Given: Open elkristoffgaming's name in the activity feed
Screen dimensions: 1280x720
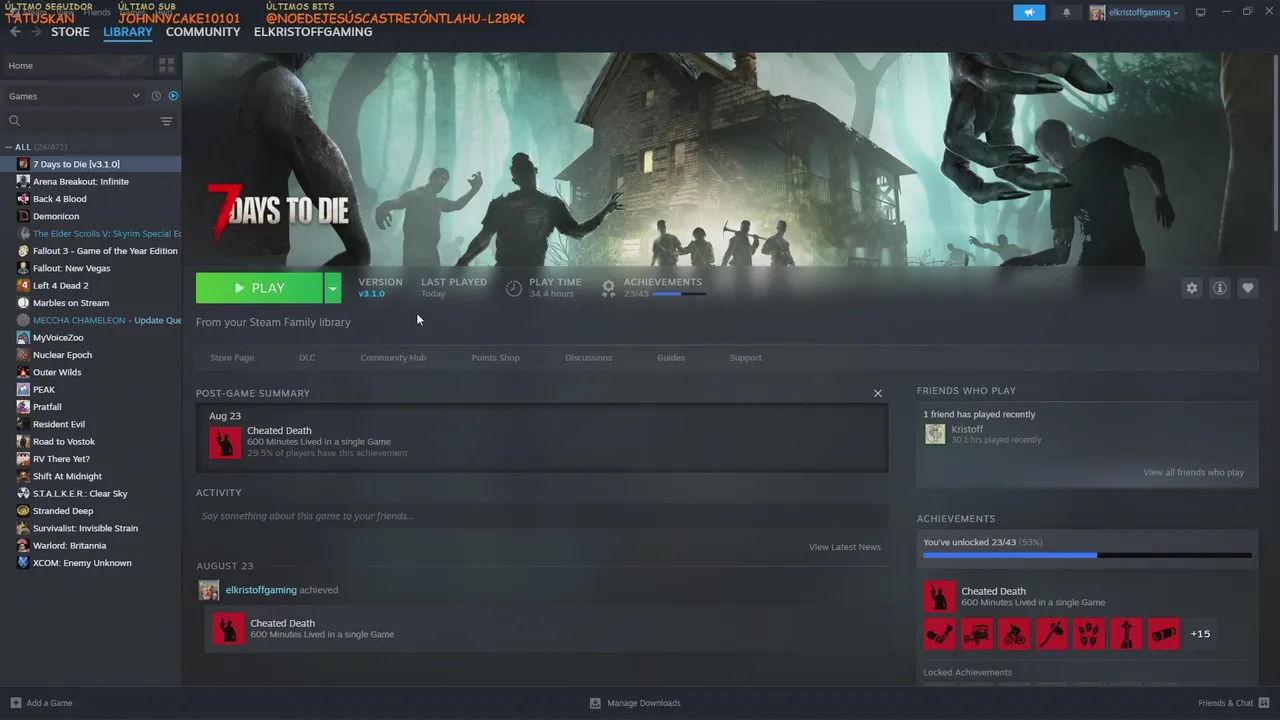Looking at the screenshot, I should (x=261, y=590).
